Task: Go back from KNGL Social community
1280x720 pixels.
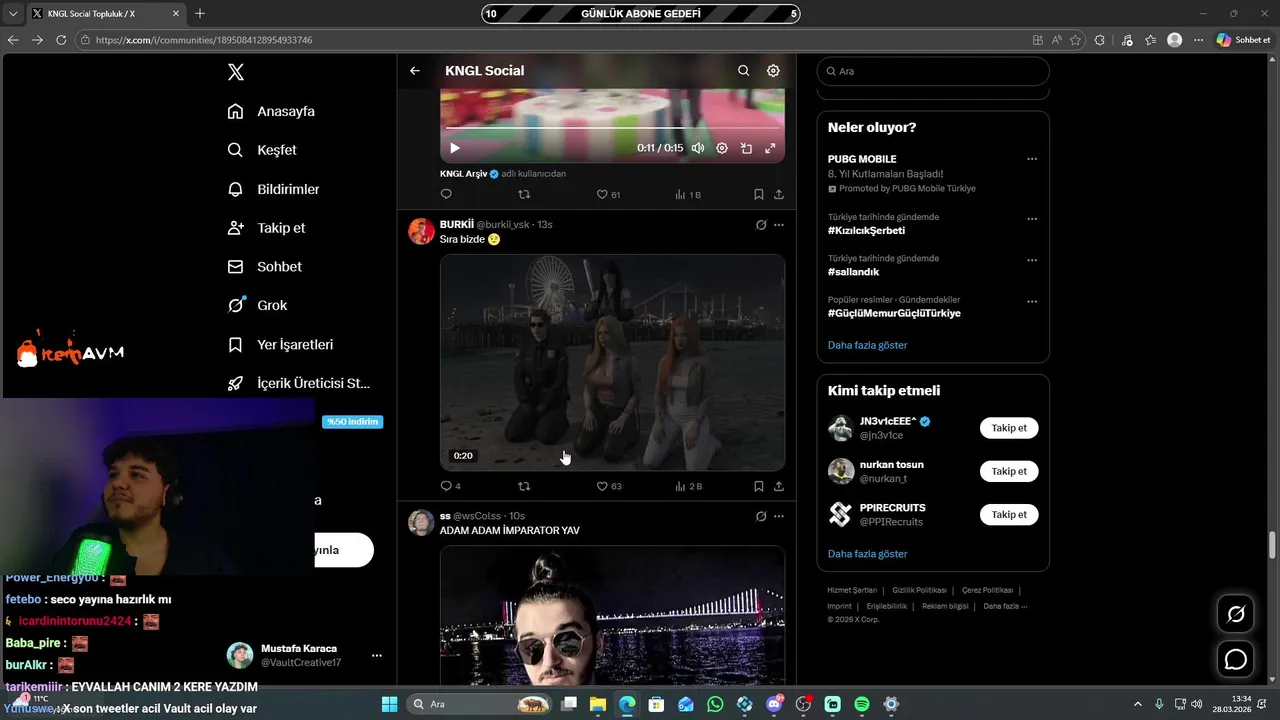Action: pos(415,71)
